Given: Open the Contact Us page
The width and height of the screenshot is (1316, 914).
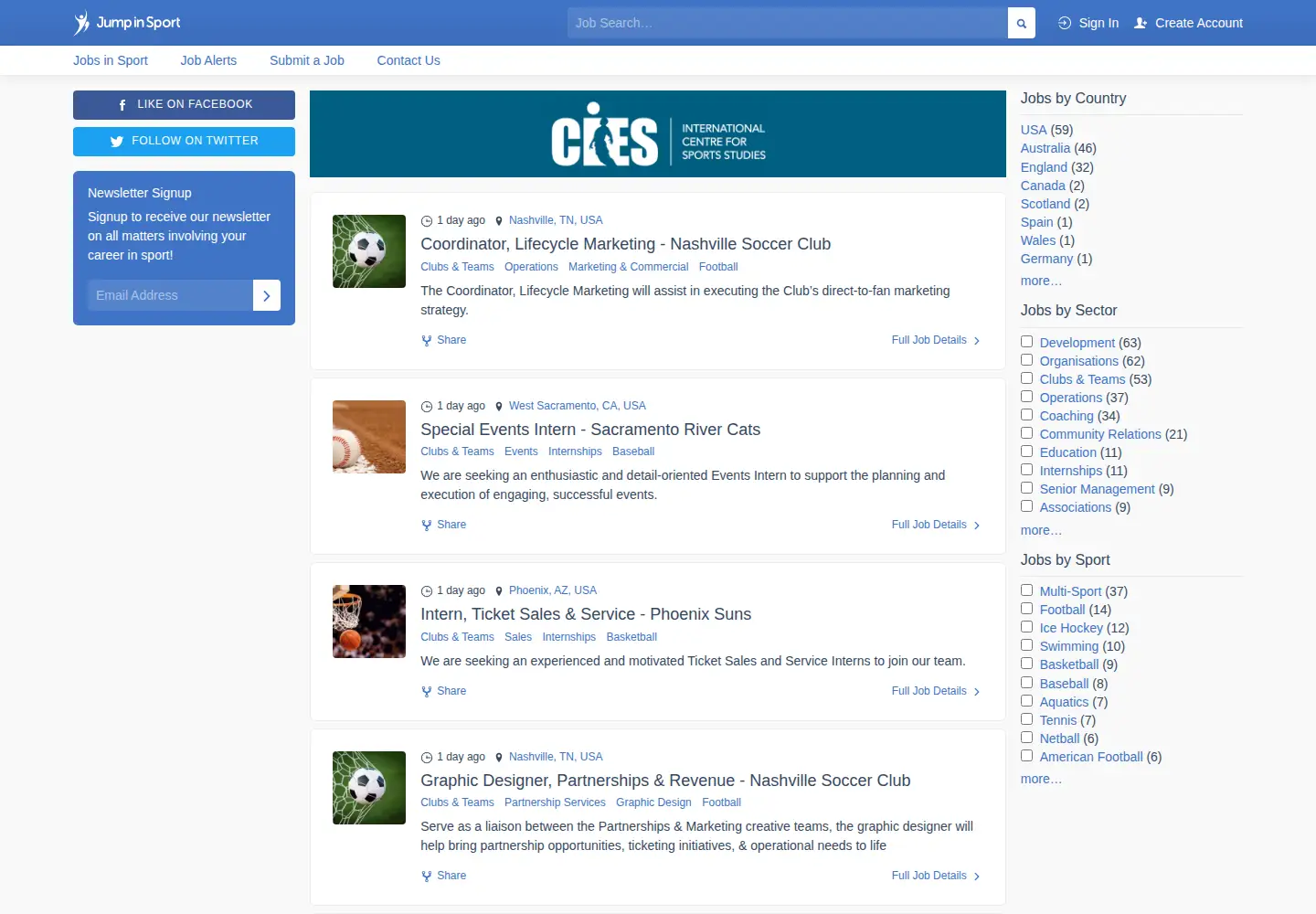Looking at the screenshot, I should pos(409,60).
